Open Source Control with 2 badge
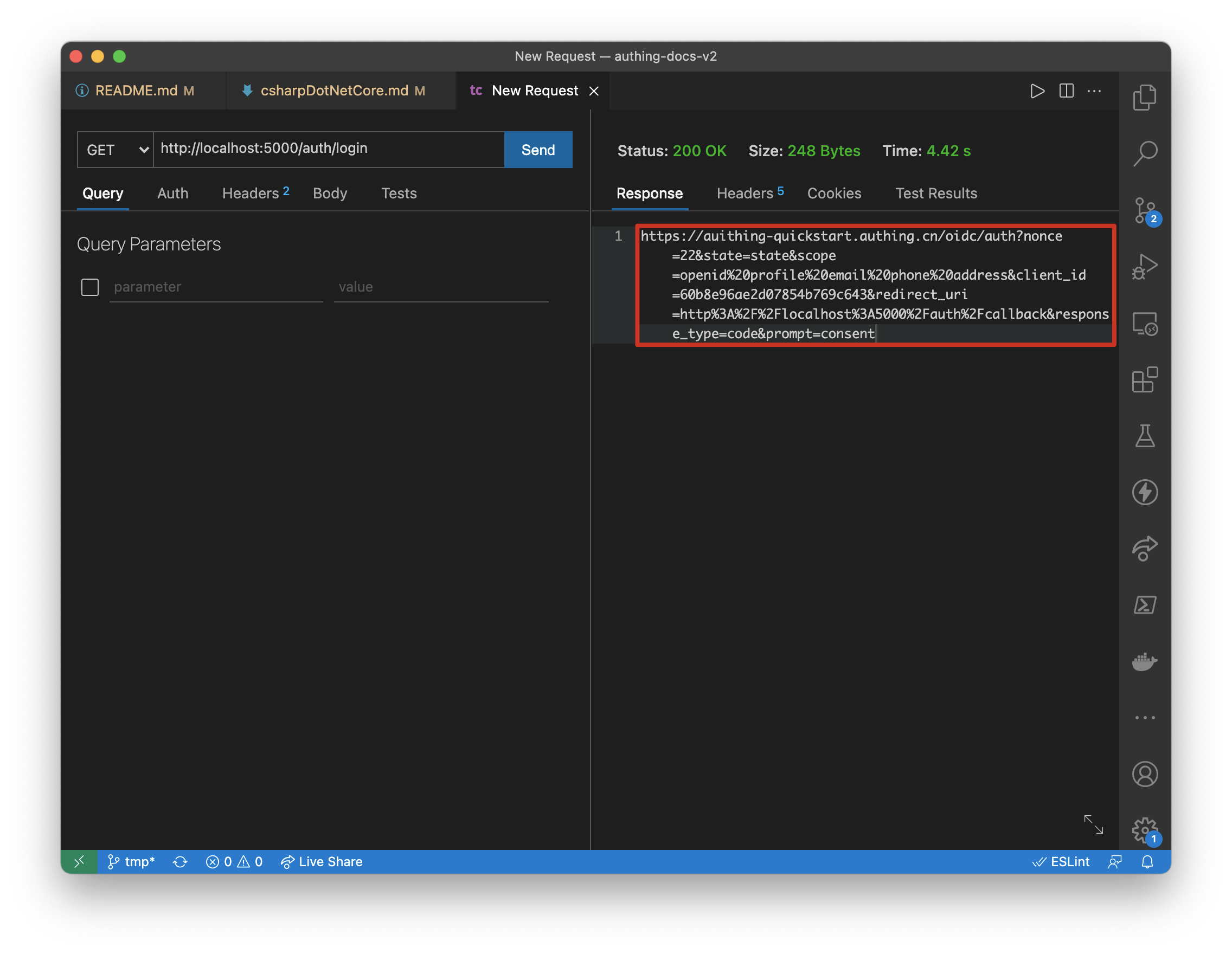Viewport: 1232px width, 954px height. pyautogui.click(x=1145, y=210)
